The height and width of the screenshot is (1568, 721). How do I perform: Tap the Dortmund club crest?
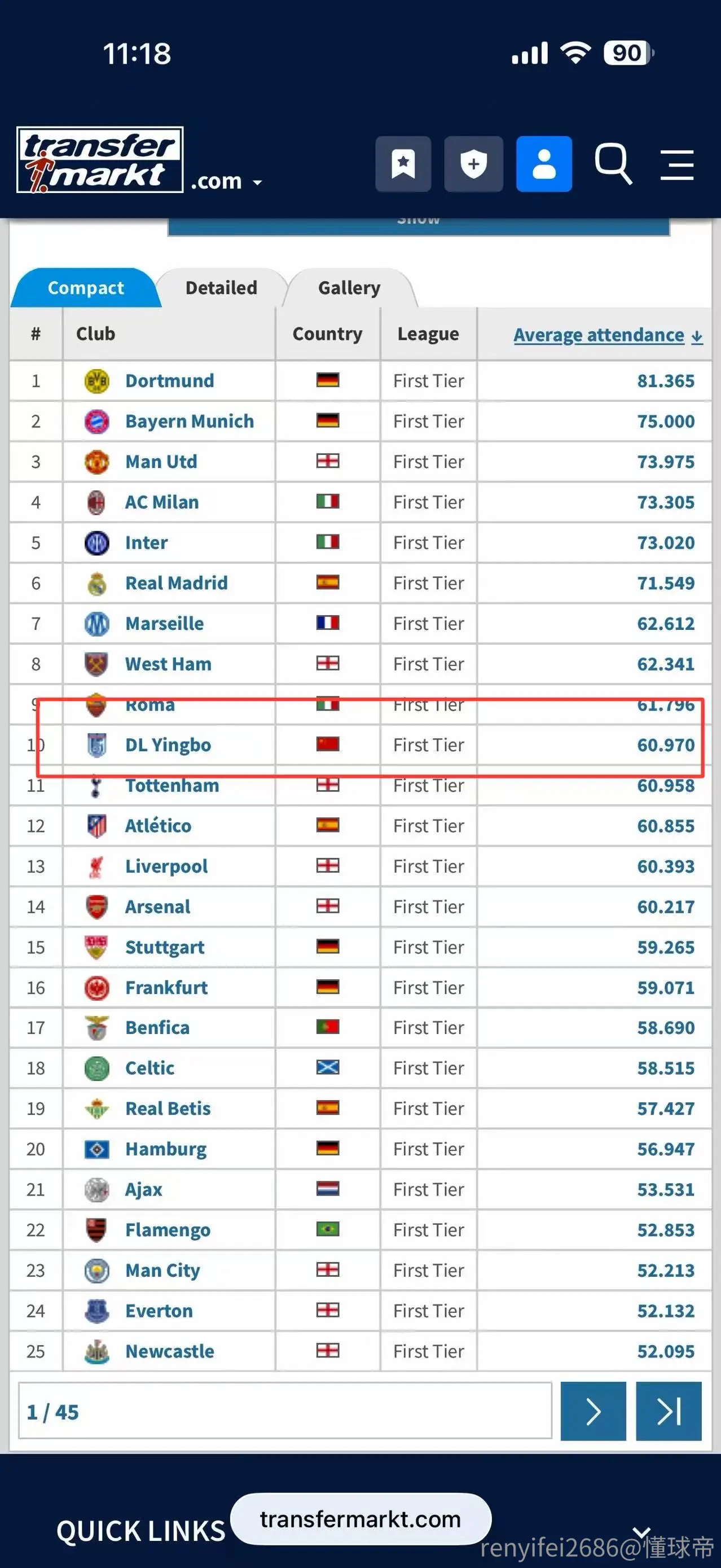[96, 381]
